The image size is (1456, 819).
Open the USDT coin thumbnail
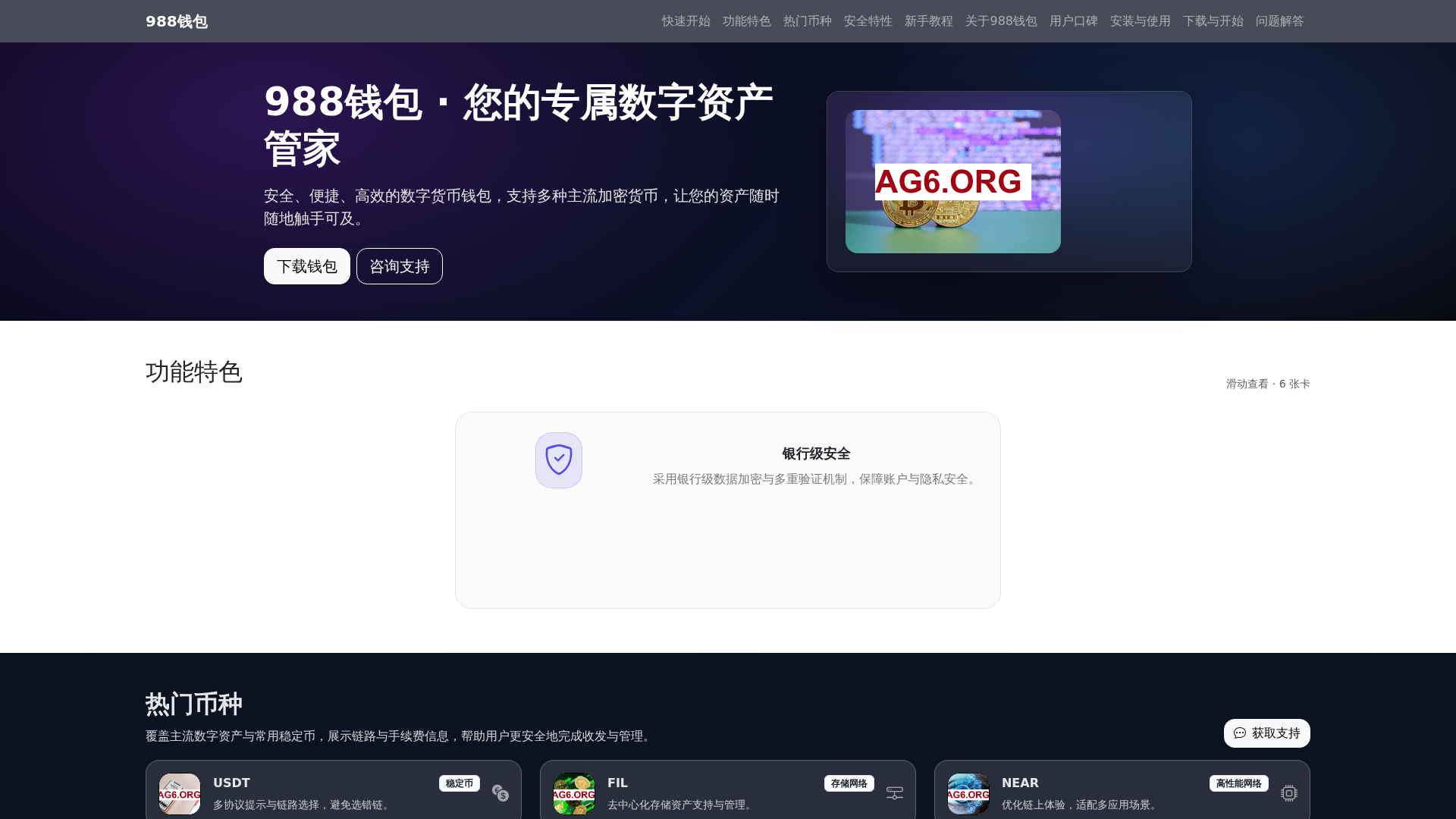(180, 794)
